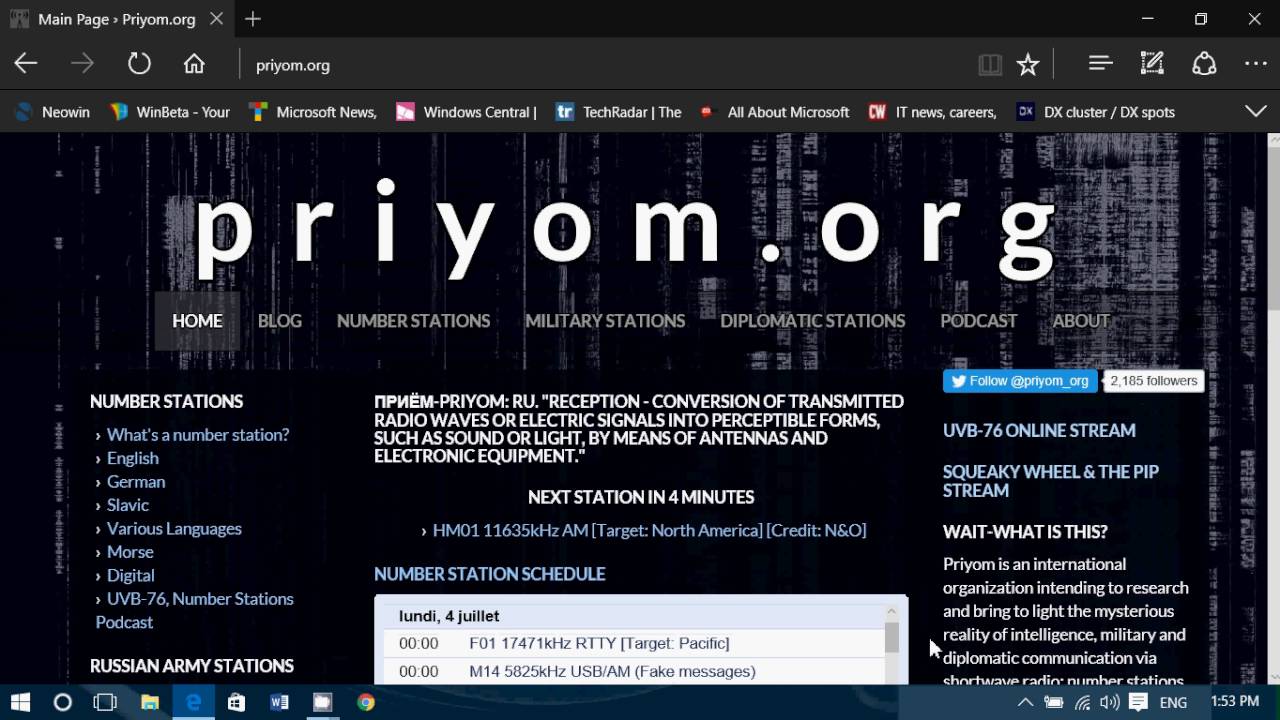
Task: Open Windows Central favorite bookmark
Action: [x=467, y=112]
